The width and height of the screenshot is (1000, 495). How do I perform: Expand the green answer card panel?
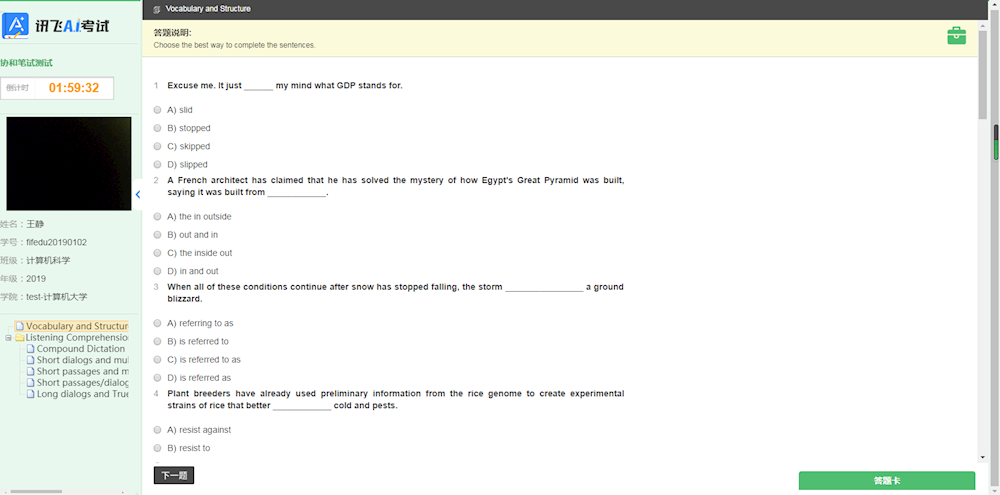[886, 481]
